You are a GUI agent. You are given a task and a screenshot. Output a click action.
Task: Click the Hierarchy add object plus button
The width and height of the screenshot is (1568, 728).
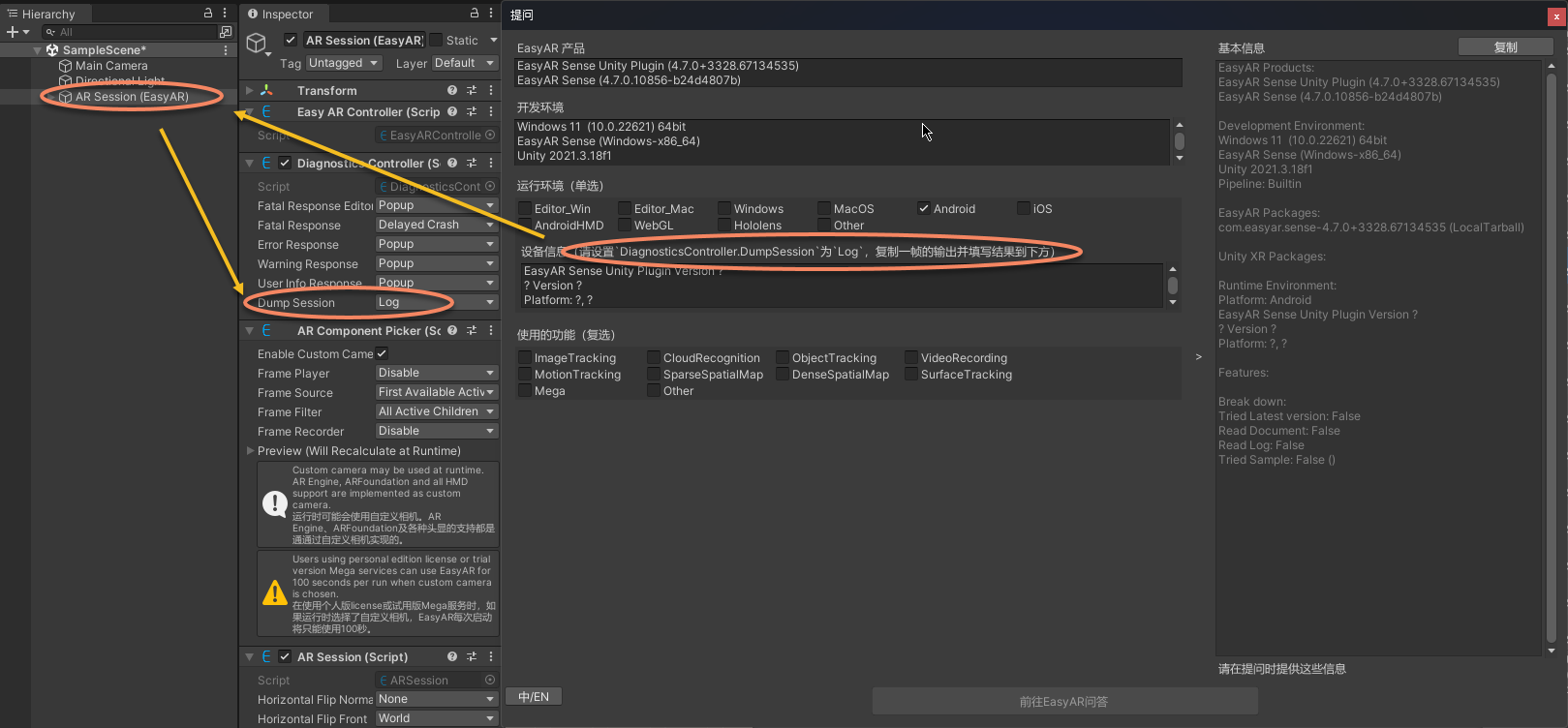pyautogui.click(x=13, y=32)
